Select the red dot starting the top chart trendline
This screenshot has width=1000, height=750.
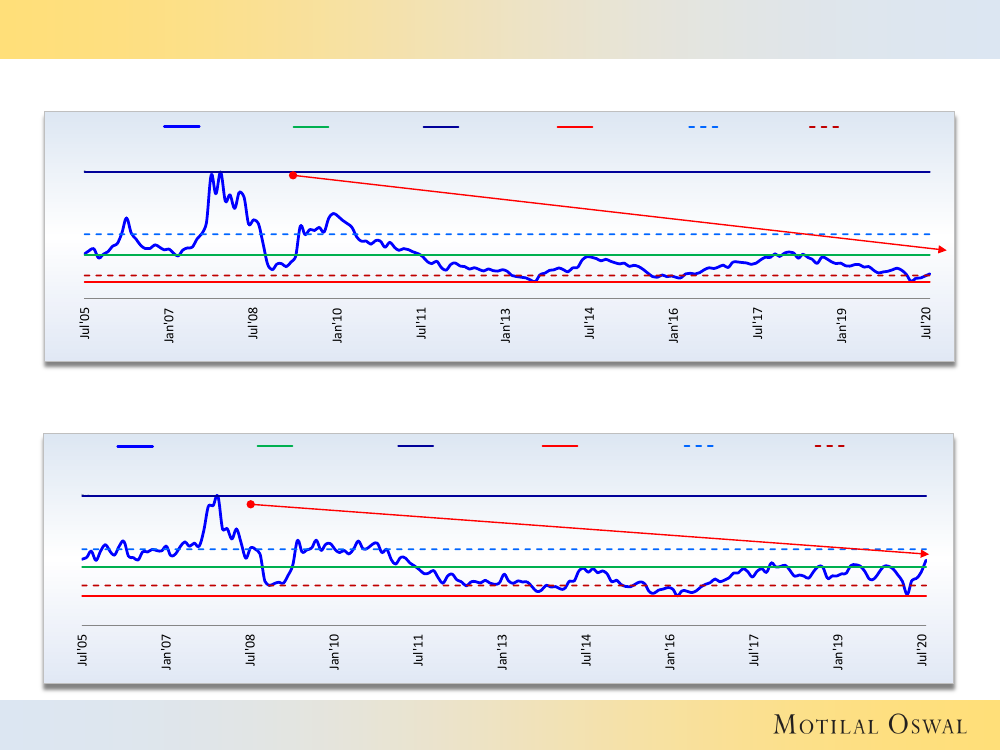(293, 175)
